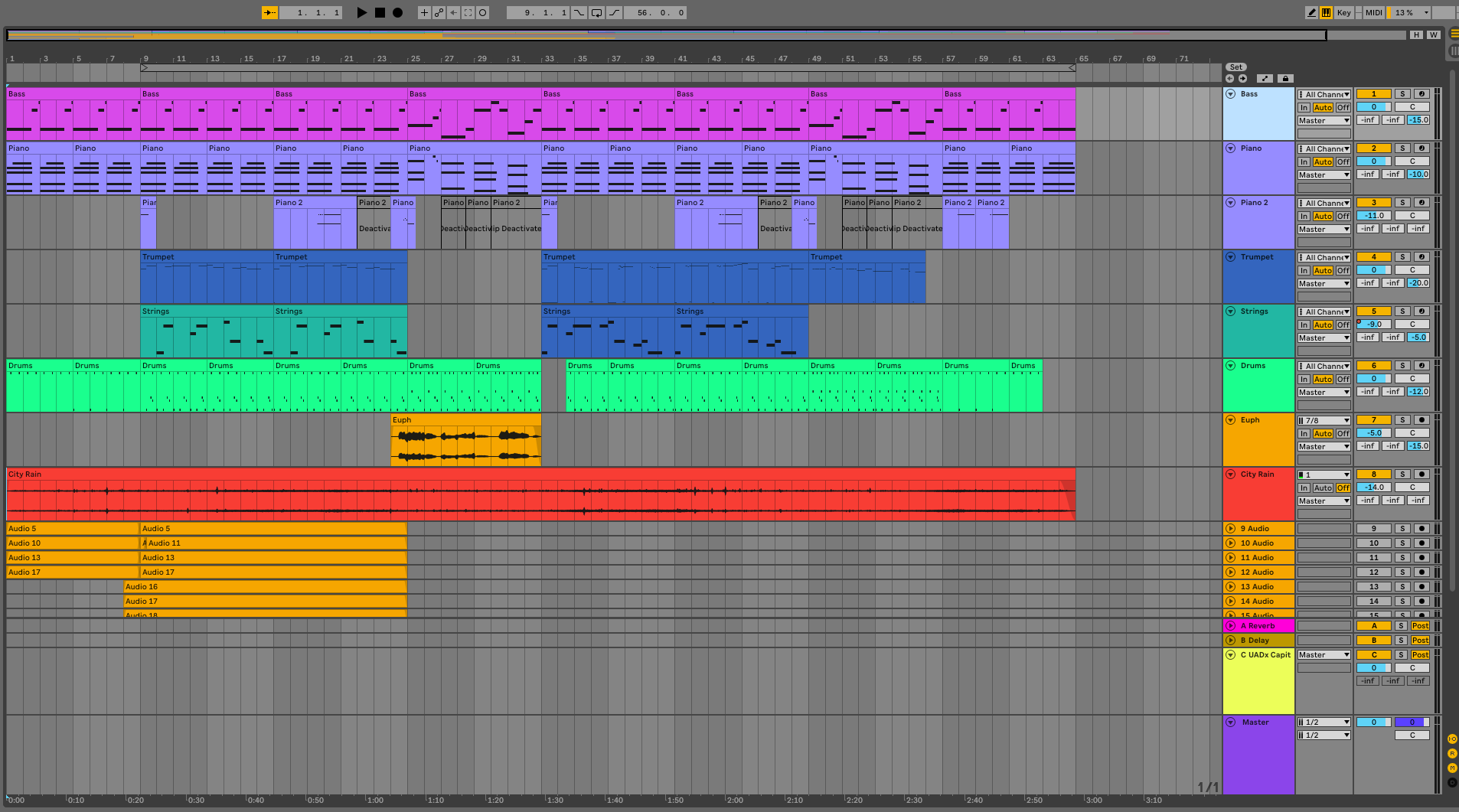Screen dimensions: 1459x812
Task: Toggle the Punch-Out switch
Action: pyautogui.click(x=614, y=12)
